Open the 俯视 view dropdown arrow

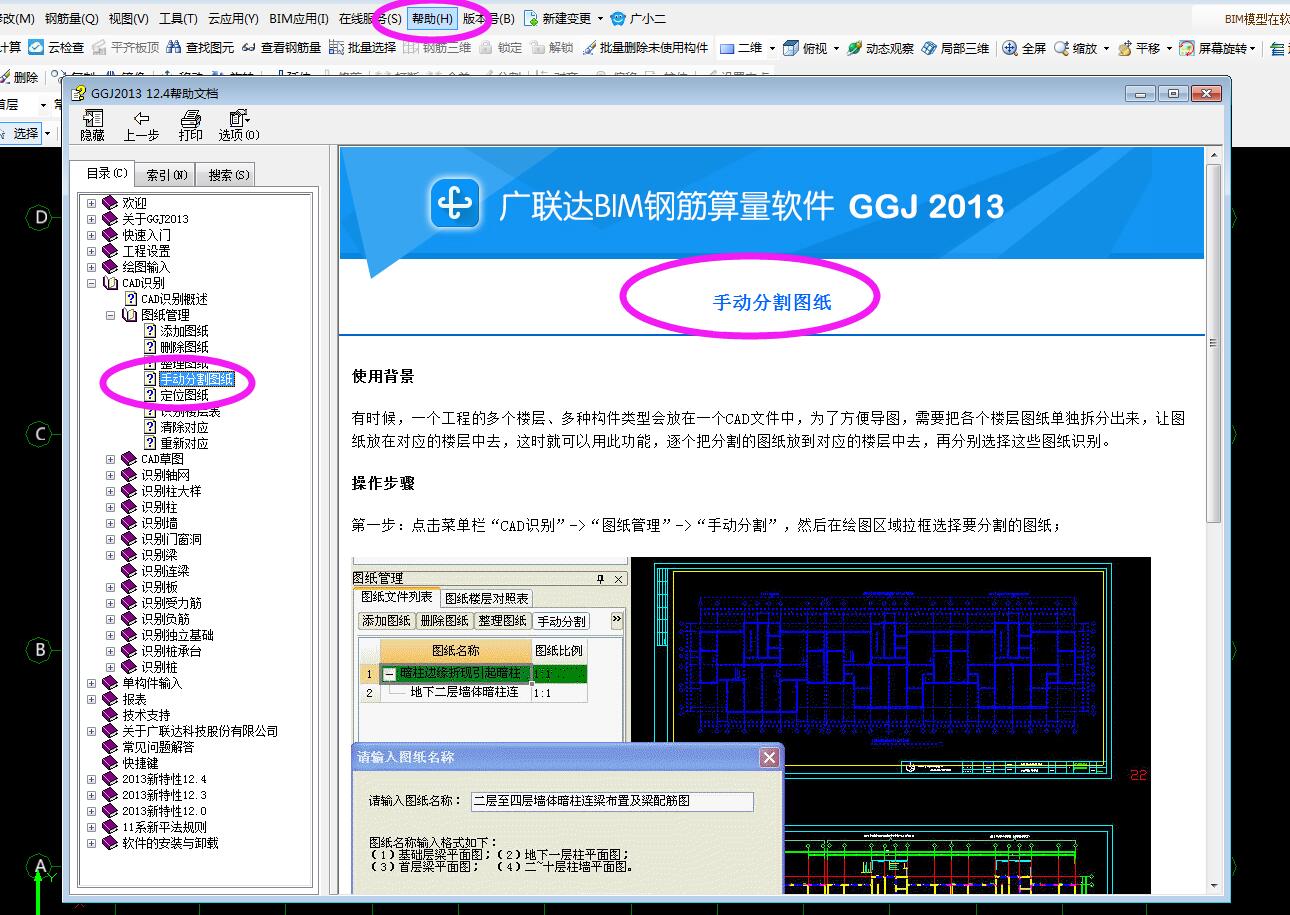point(835,48)
